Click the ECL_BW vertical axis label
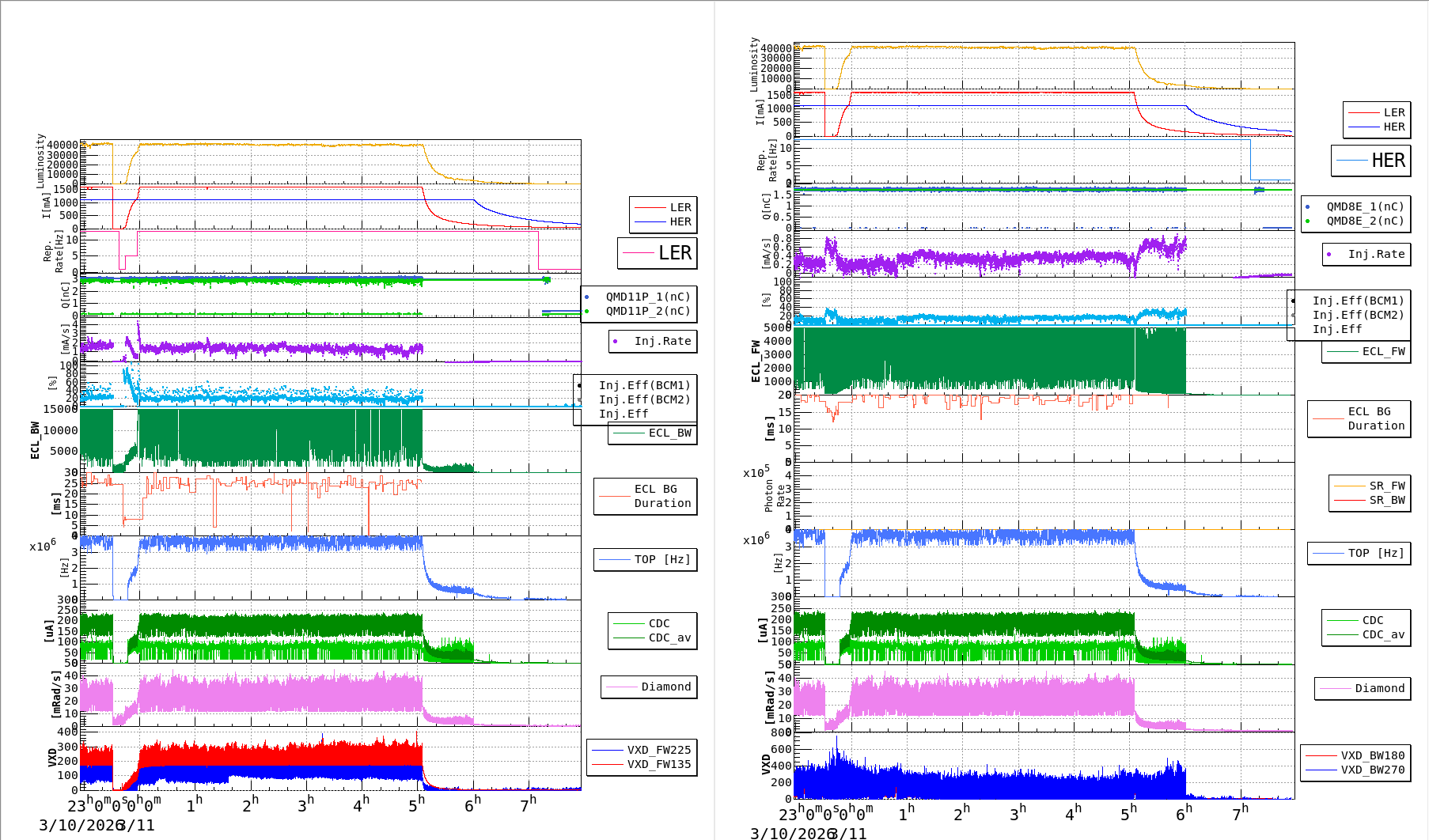The height and width of the screenshot is (840, 1429). pyautogui.click(x=35, y=440)
